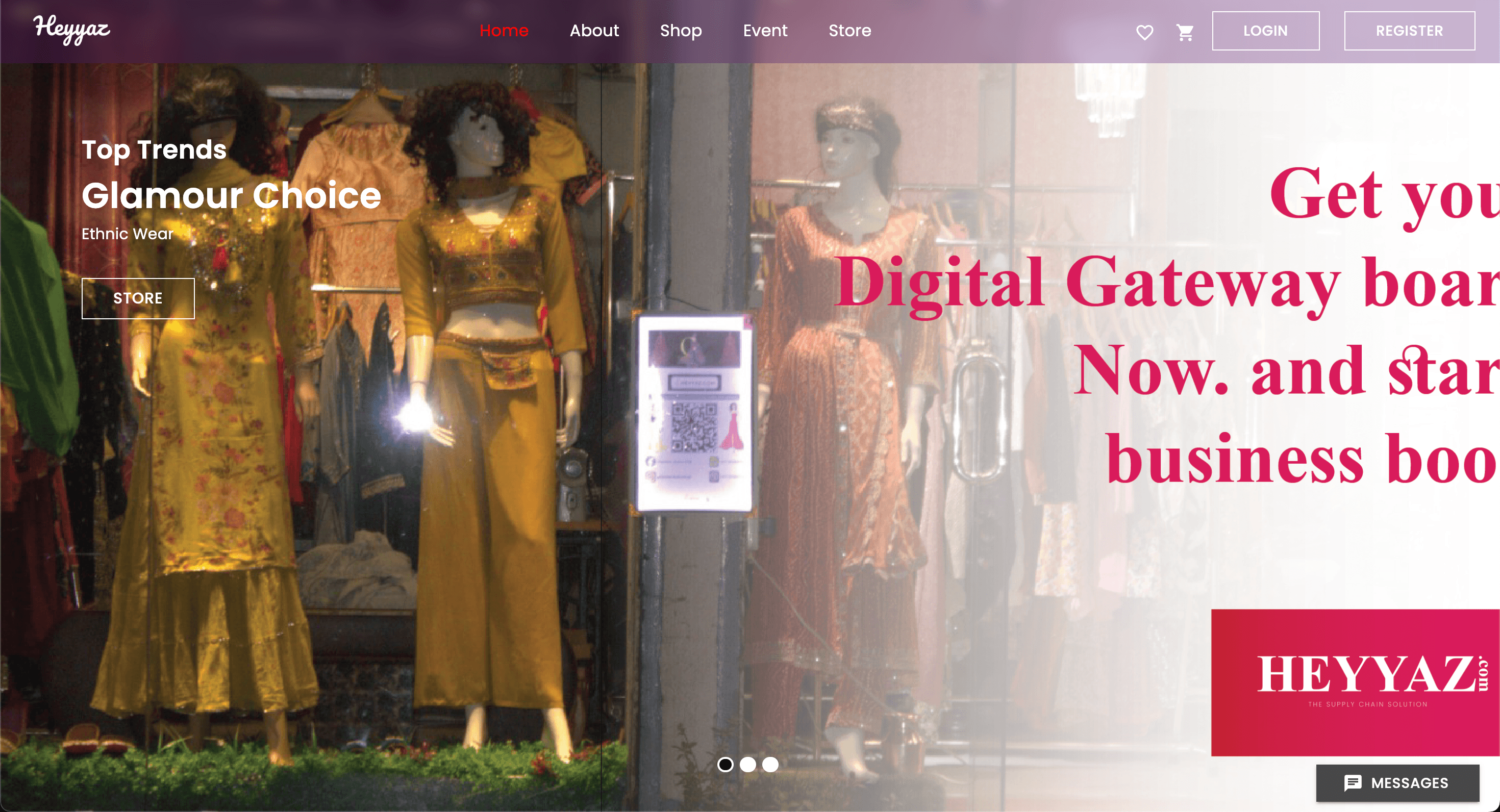Image resolution: width=1500 pixels, height=812 pixels.
Task: Open the Store link in navbar
Action: click(x=849, y=30)
